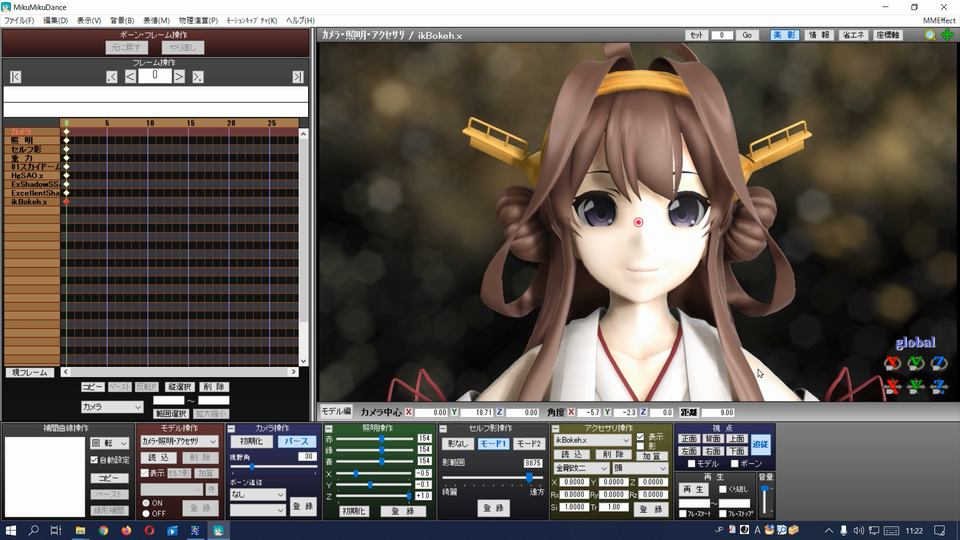
Task: Jump to the first frame
Action: pos(15,77)
